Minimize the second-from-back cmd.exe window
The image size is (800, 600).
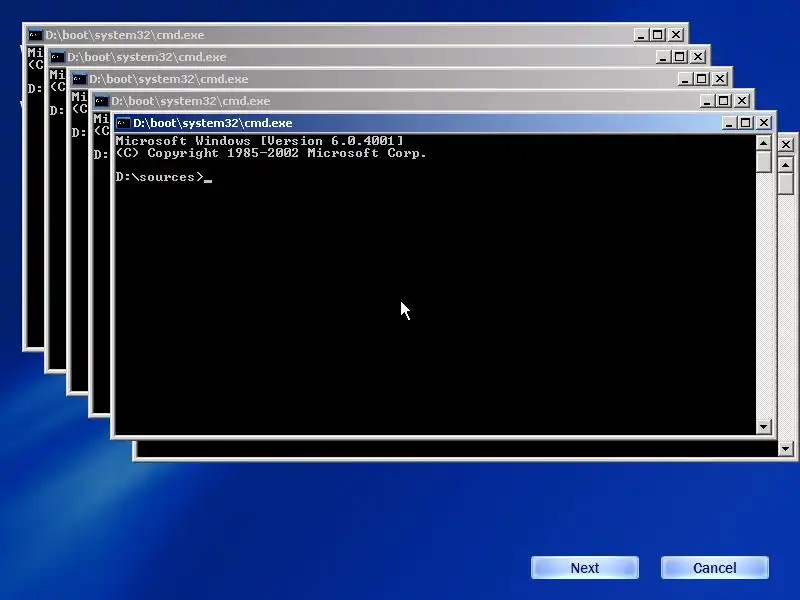(x=663, y=57)
